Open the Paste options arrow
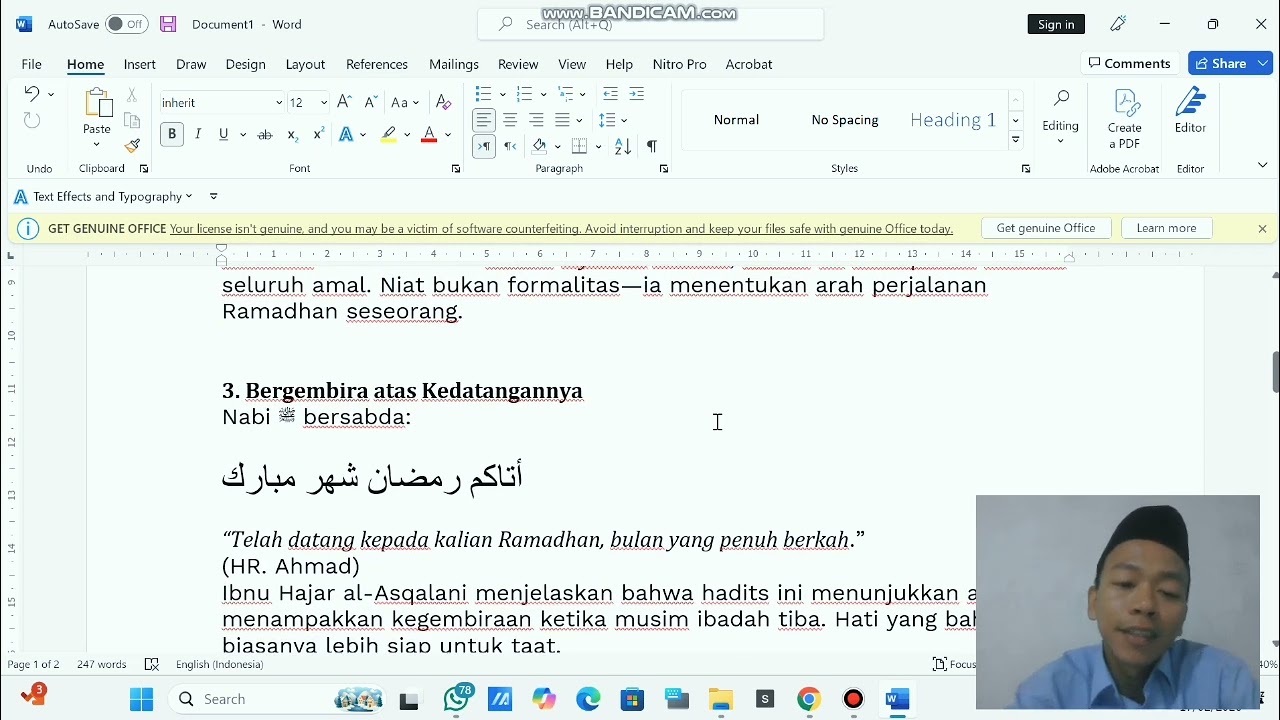Viewport: 1280px width, 720px height. (x=97, y=144)
